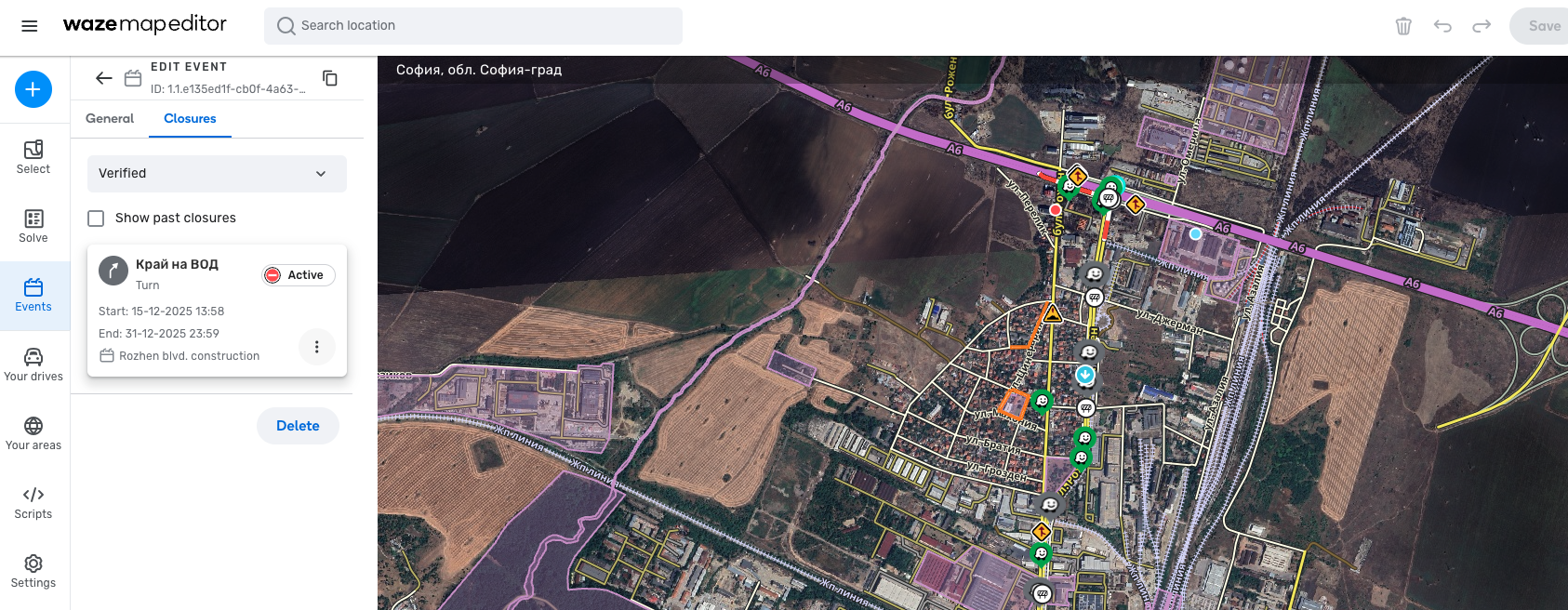
Task: Open the closure card three-dot menu
Action: [x=317, y=347]
